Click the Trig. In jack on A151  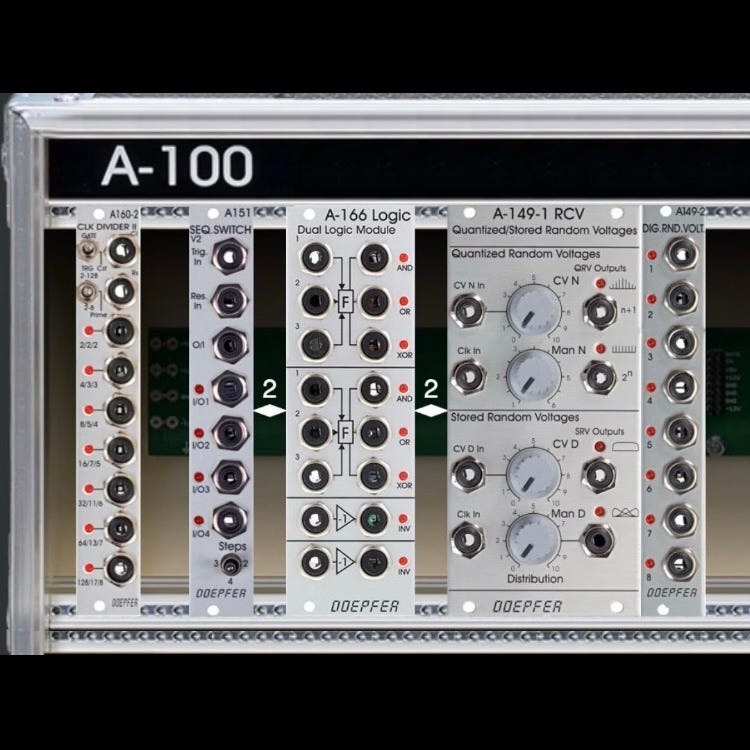pos(230,257)
